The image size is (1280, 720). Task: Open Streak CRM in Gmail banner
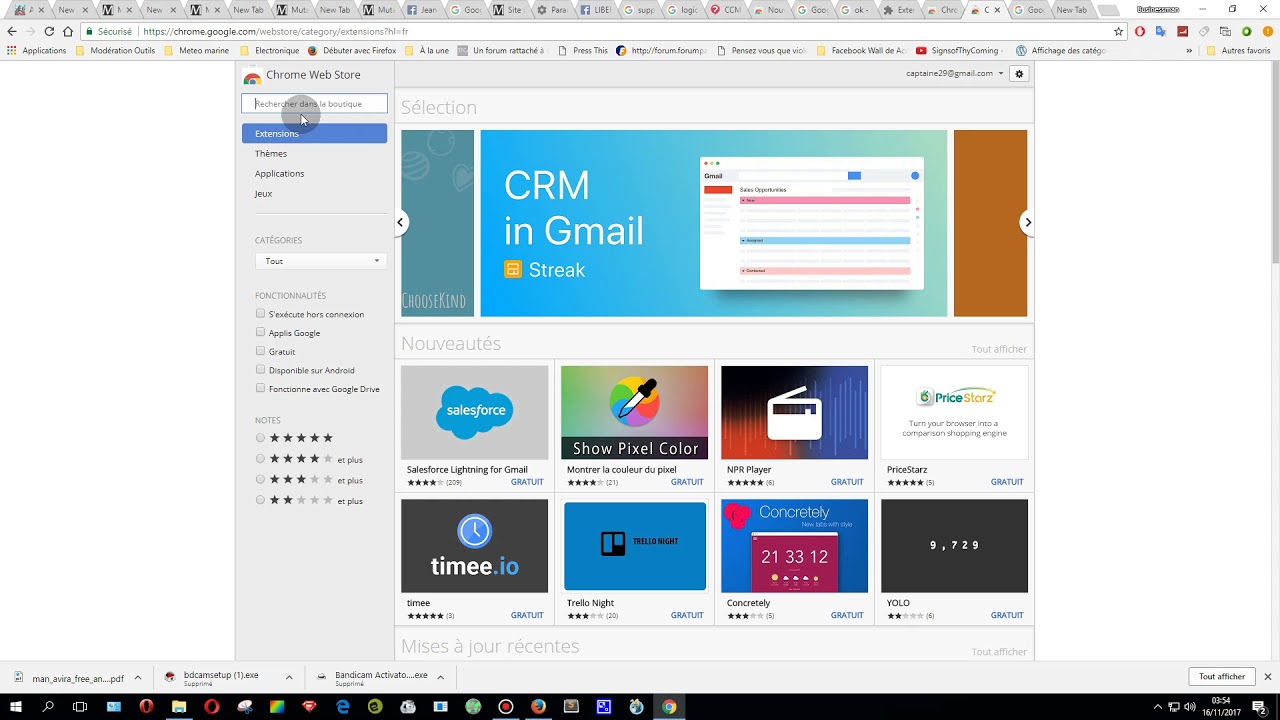pyautogui.click(x=714, y=223)
